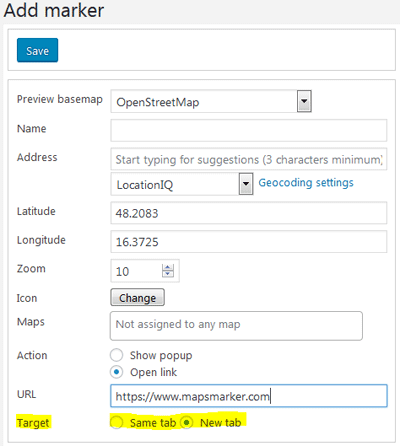This screenshot has height=446, width=400.
Task: Click the Longitude field showing 16.3725
Action: [249, 242]
